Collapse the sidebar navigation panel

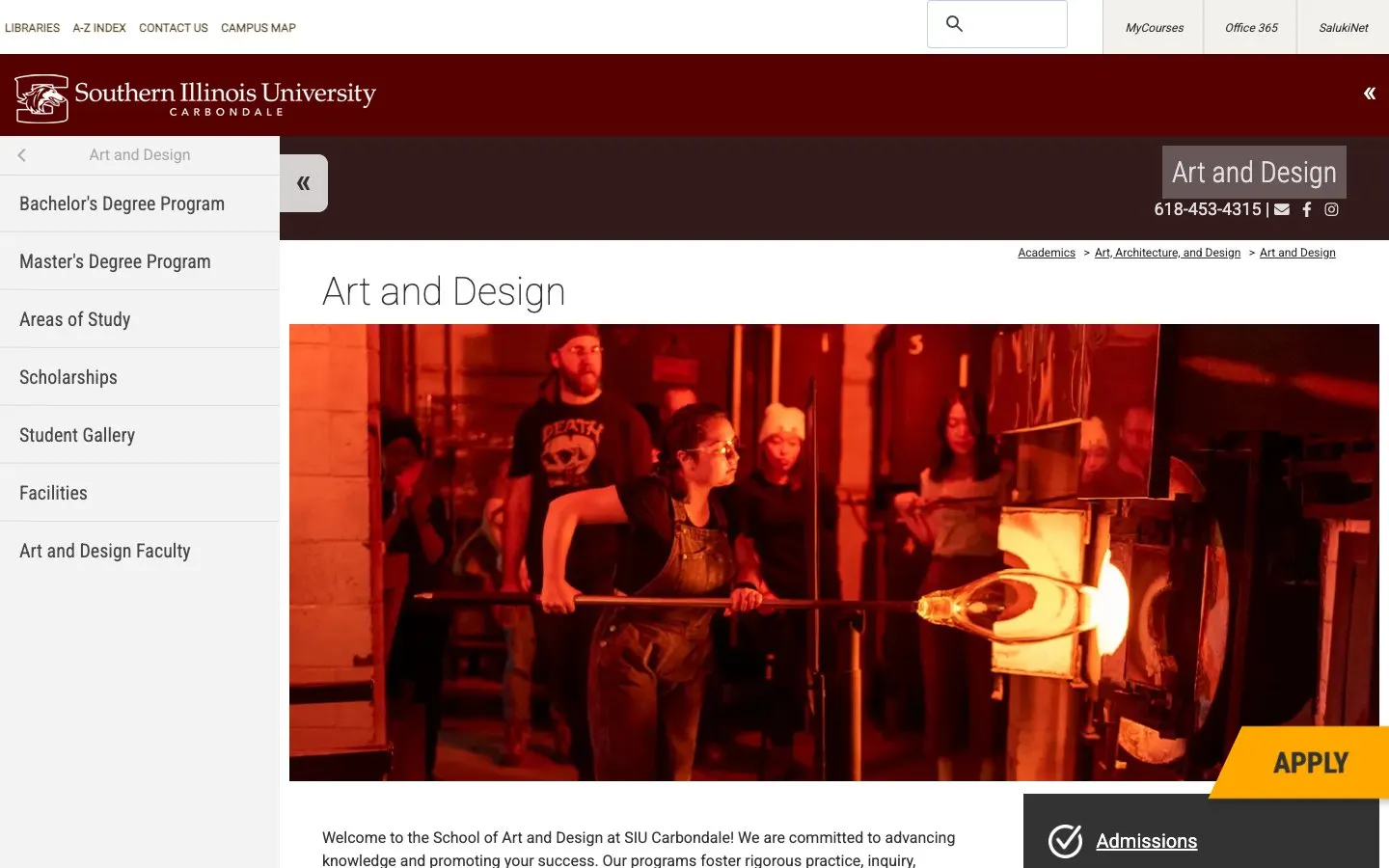point(304,183)
